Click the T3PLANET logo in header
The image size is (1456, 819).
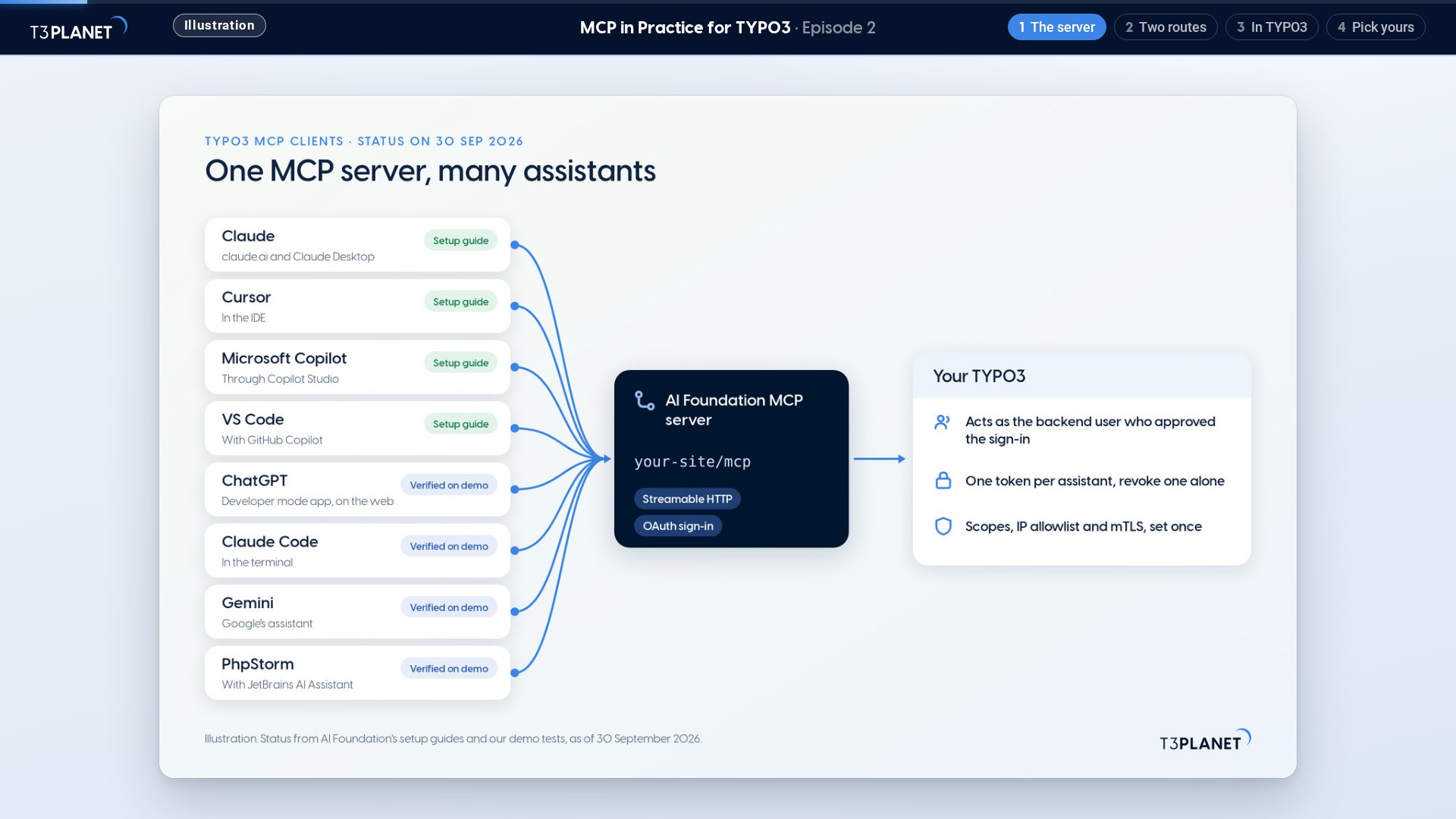click(x=78, y=29)
